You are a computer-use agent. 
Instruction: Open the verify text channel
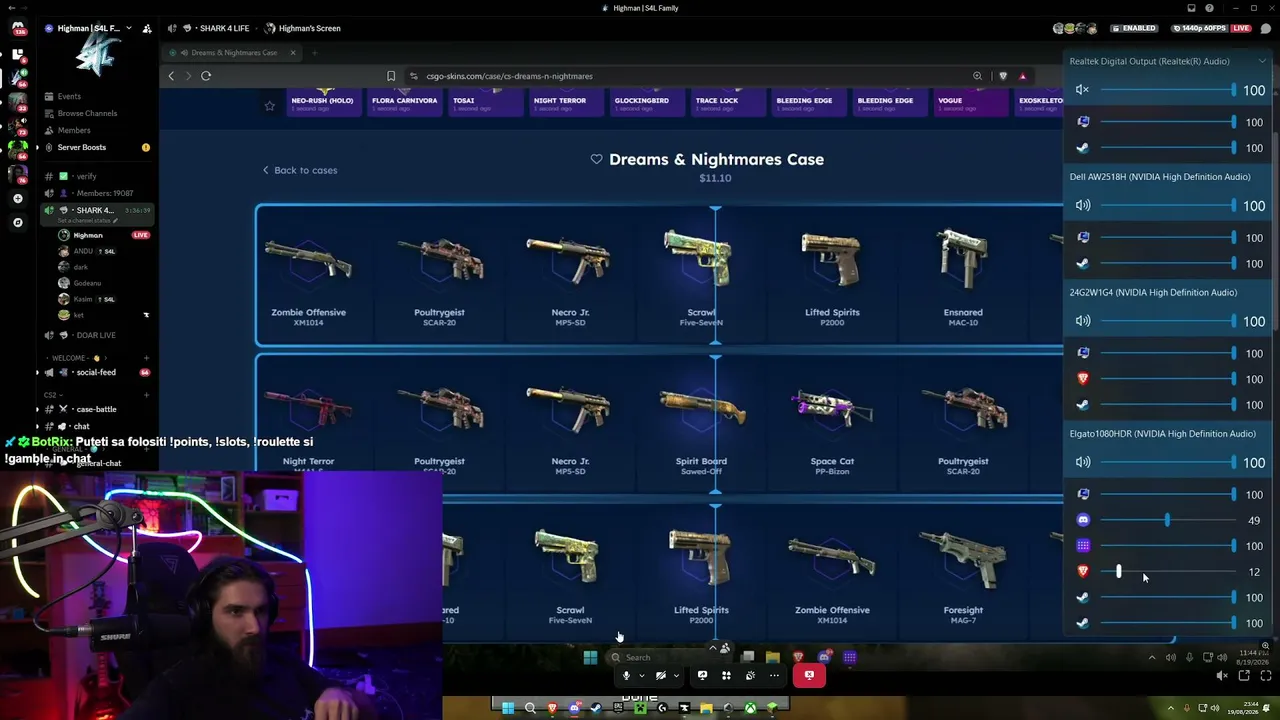[x=86, y=176]
